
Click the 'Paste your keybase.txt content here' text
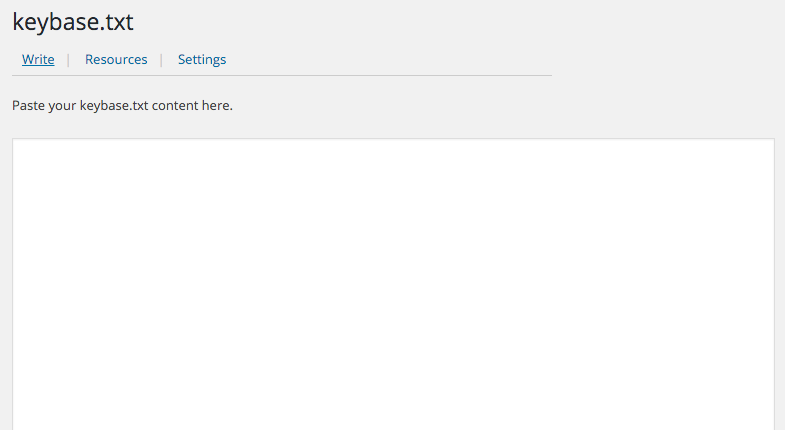pyautogui.click(x=122, y=105)
